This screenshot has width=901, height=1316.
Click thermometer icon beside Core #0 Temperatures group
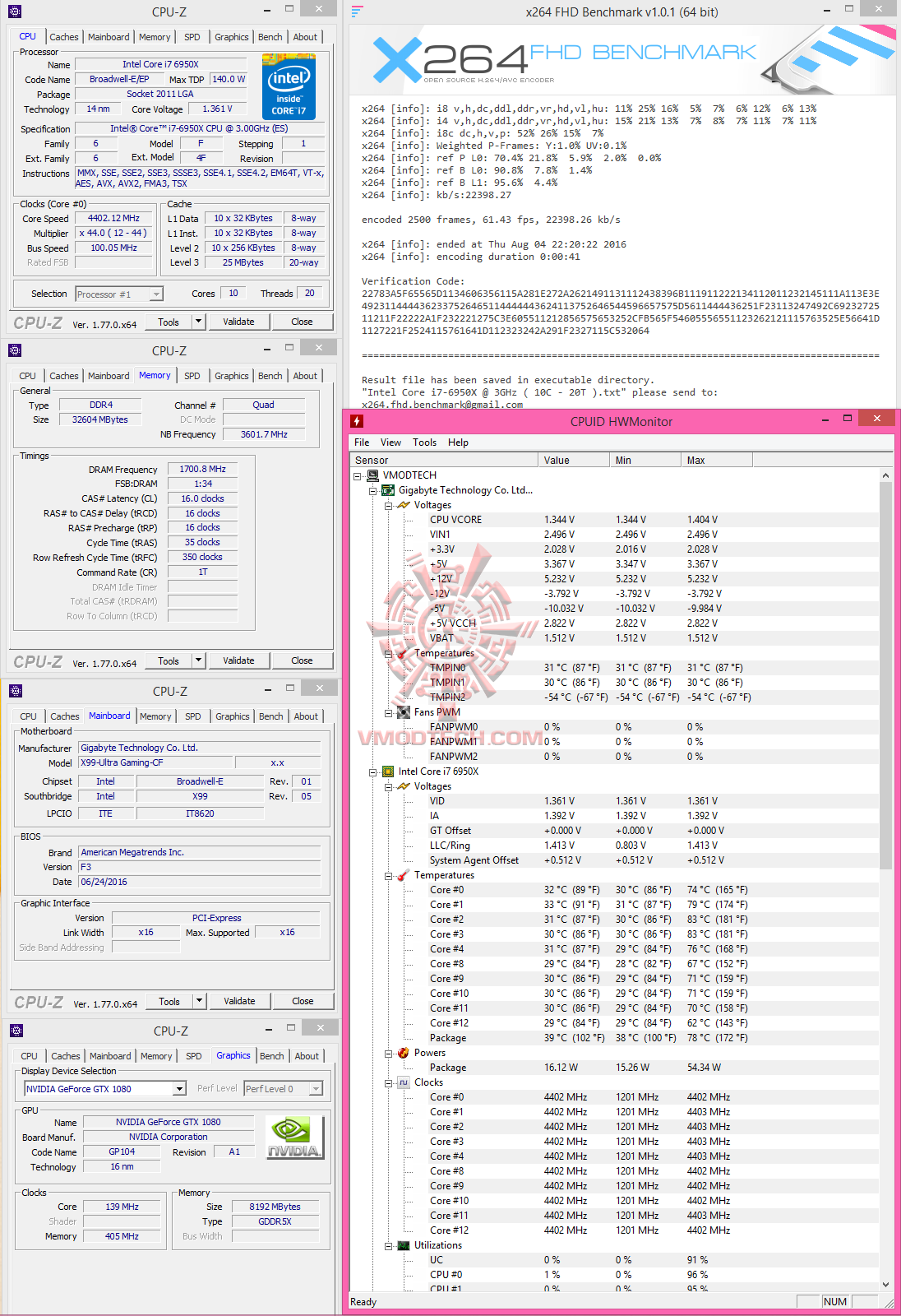coord(404,875)
